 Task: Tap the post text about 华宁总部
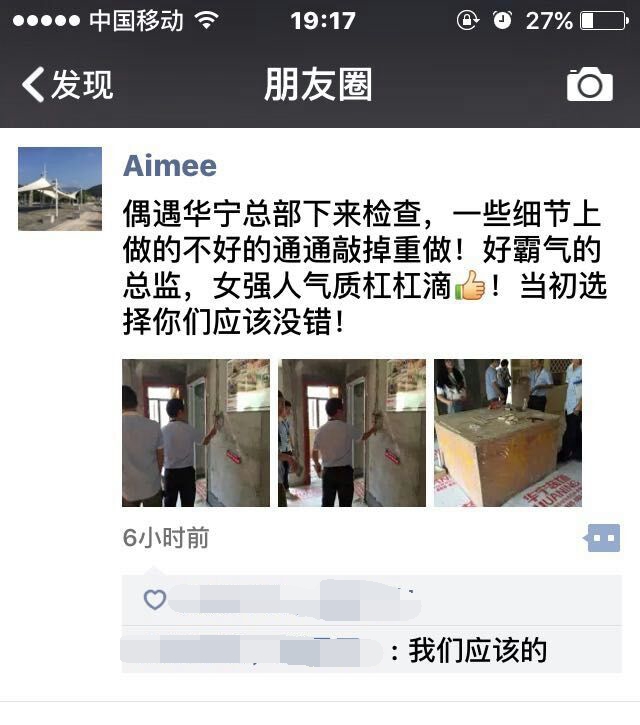364,267
